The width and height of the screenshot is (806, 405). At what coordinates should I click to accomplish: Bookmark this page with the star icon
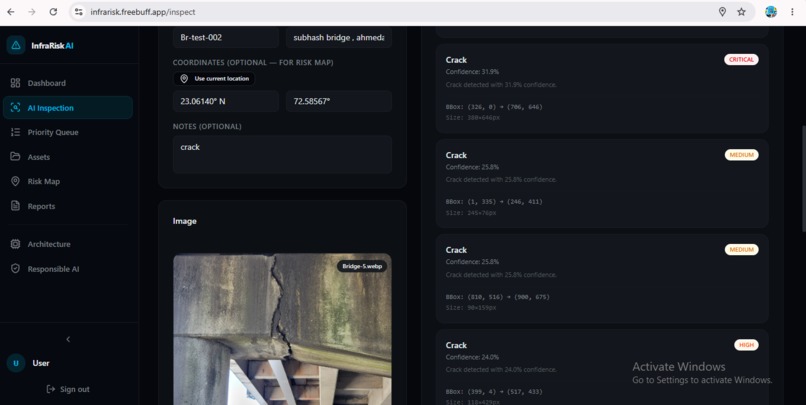(x=741, y=12)
